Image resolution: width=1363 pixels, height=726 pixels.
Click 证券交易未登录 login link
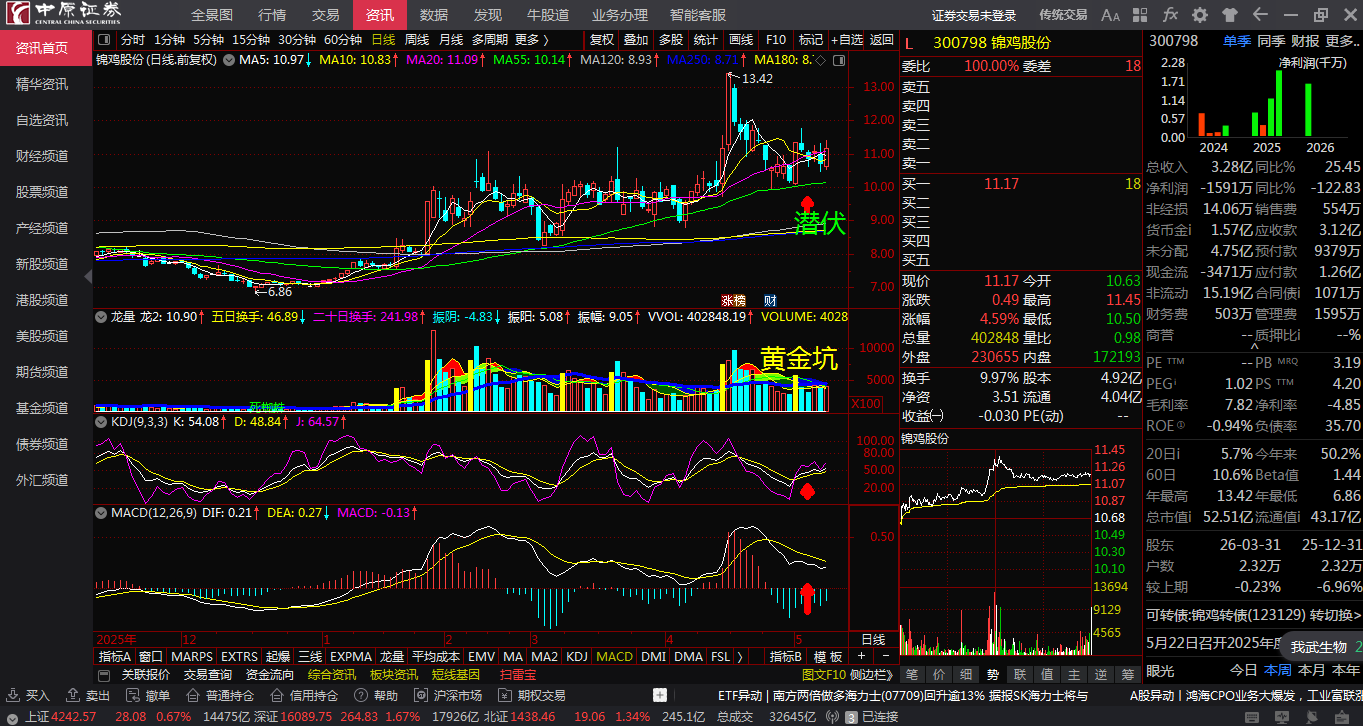click(974, 15)
